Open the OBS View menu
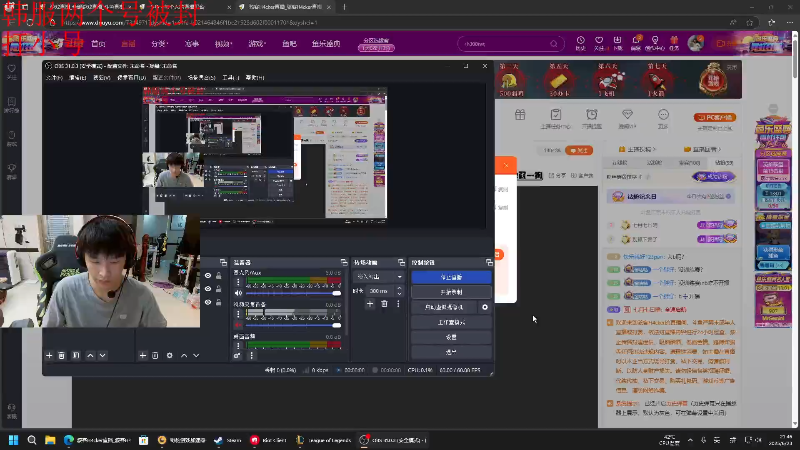 (x=102, y=78)
